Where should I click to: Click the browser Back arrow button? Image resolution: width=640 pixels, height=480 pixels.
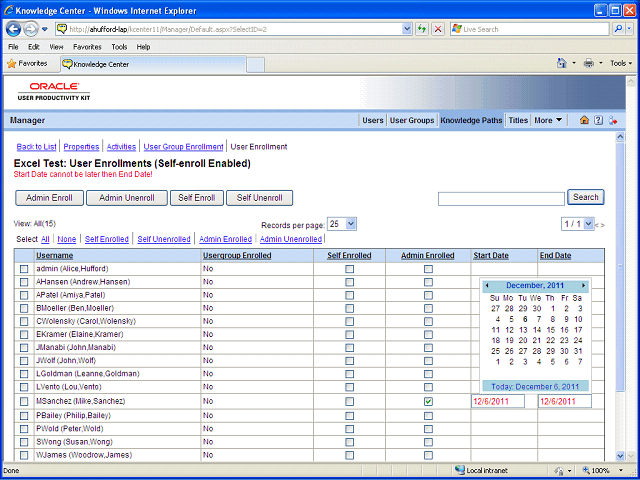click(13, 29)
